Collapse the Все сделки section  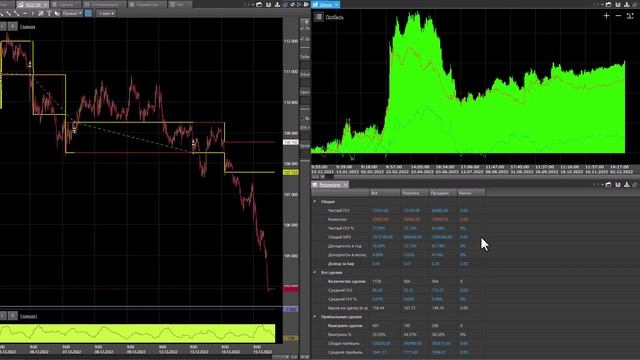pos(315,272)
